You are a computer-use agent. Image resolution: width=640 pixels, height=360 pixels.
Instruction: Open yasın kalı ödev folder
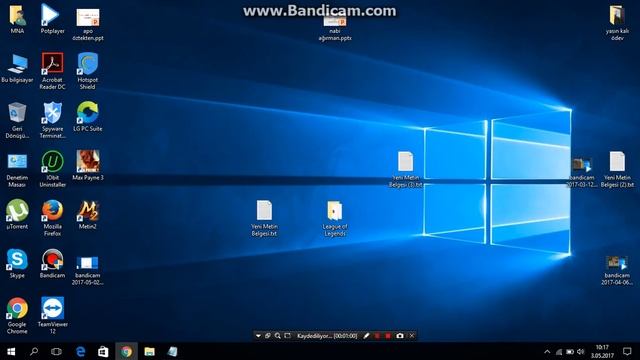(x=617, y=22)
